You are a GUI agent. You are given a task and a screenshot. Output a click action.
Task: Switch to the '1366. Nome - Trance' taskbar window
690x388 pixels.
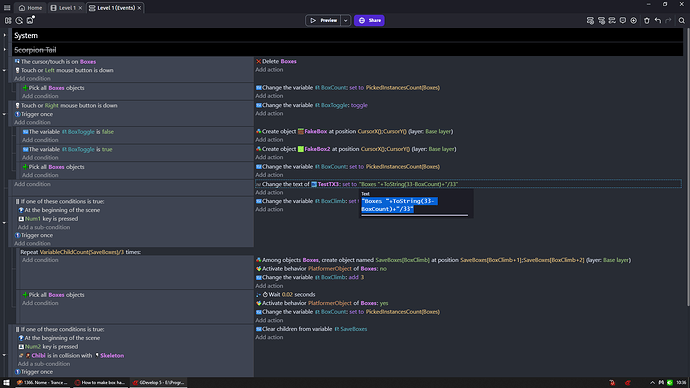[42, 383]
